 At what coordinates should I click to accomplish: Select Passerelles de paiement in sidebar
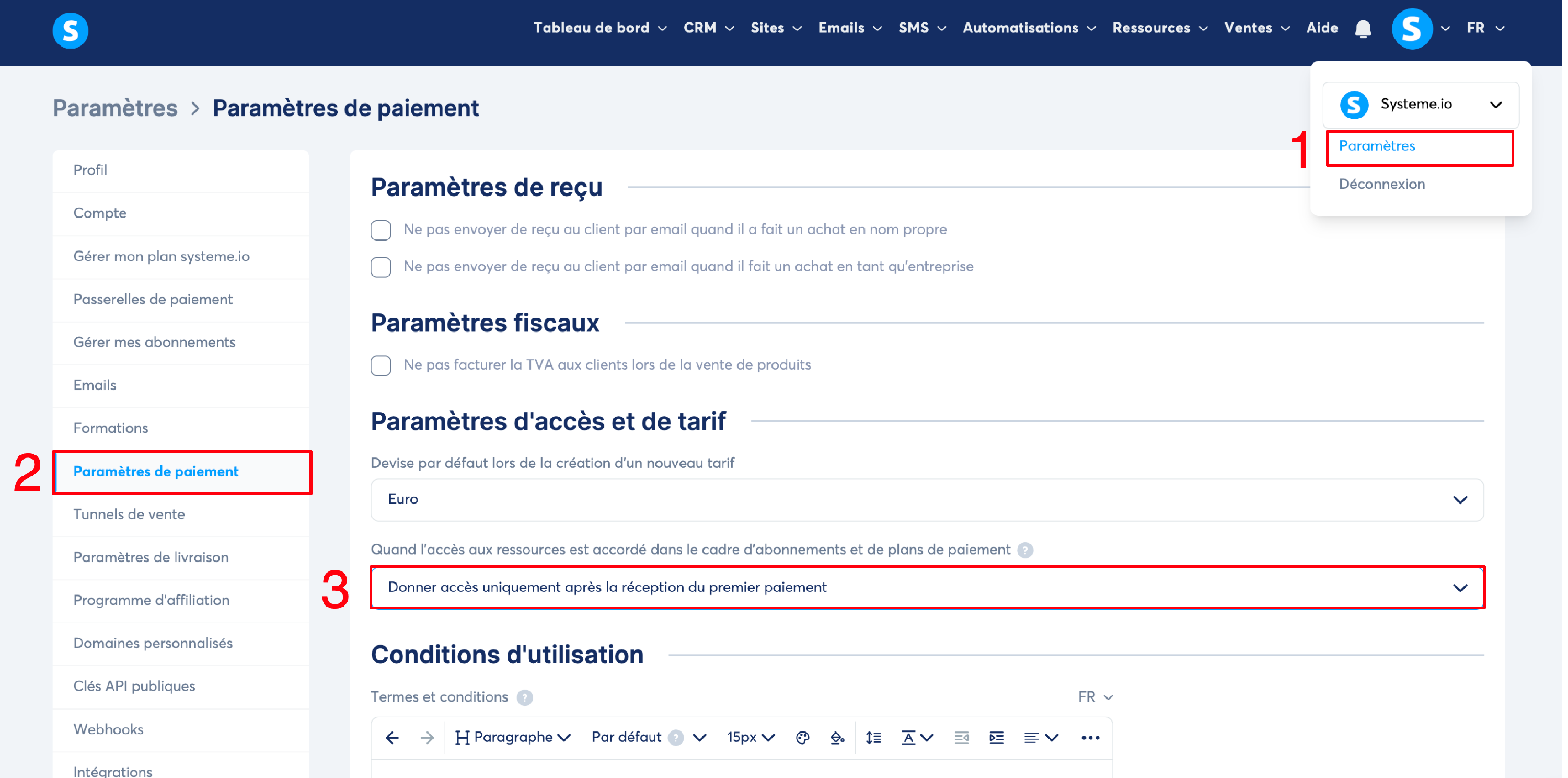point(153,299)
